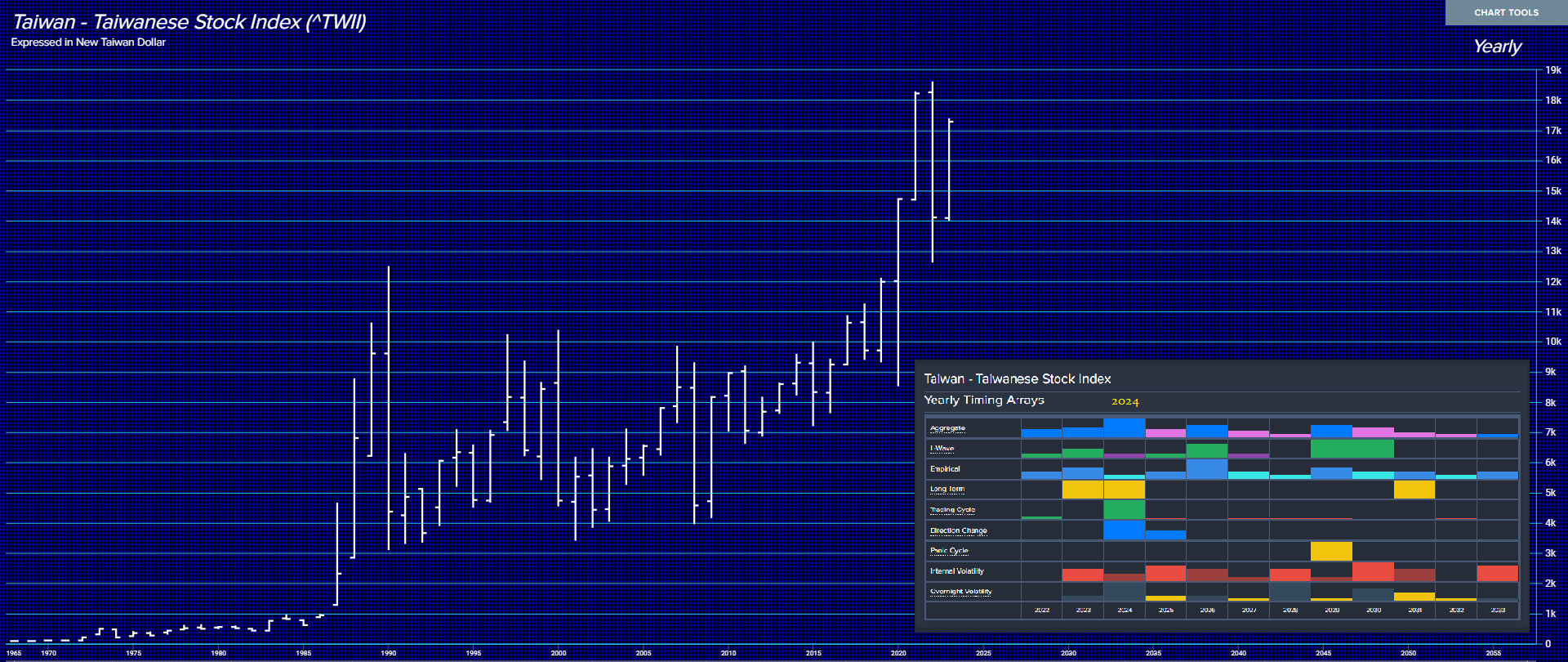Click the green Trading Cycle bar for 2024
Image resolution: width=1568 pixels, height=662 pixels.
[1125, 509]
